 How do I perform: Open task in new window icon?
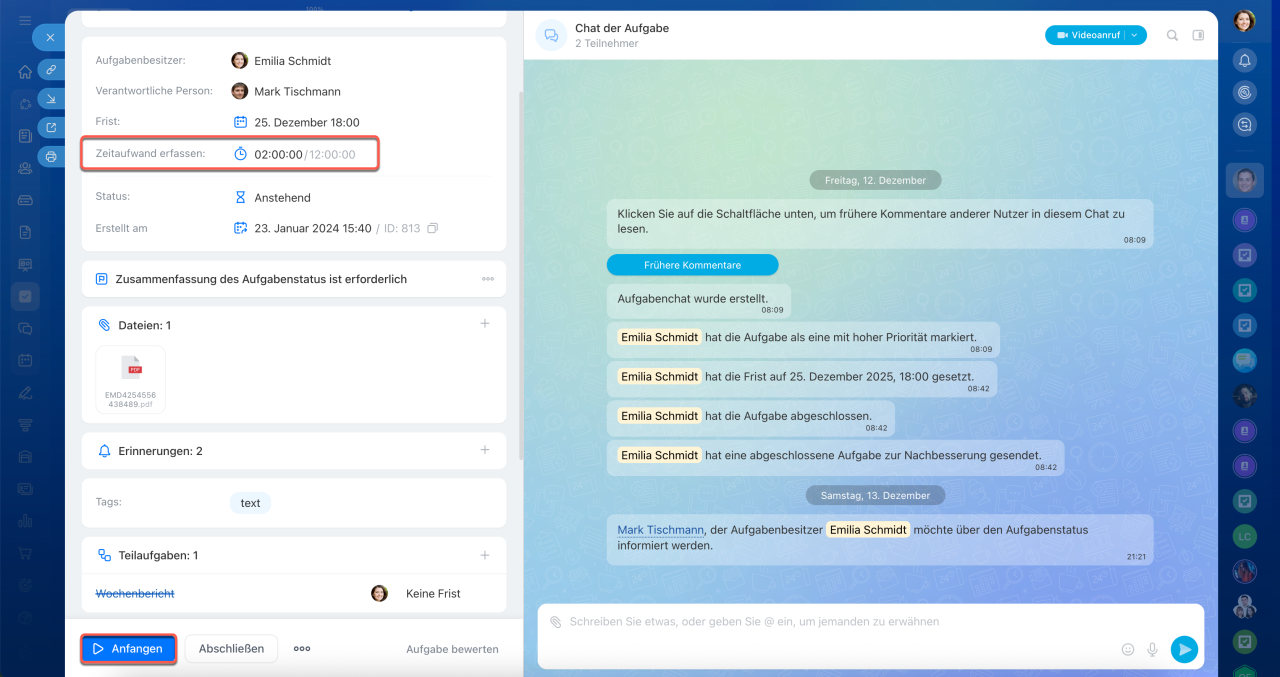point(51,128)
